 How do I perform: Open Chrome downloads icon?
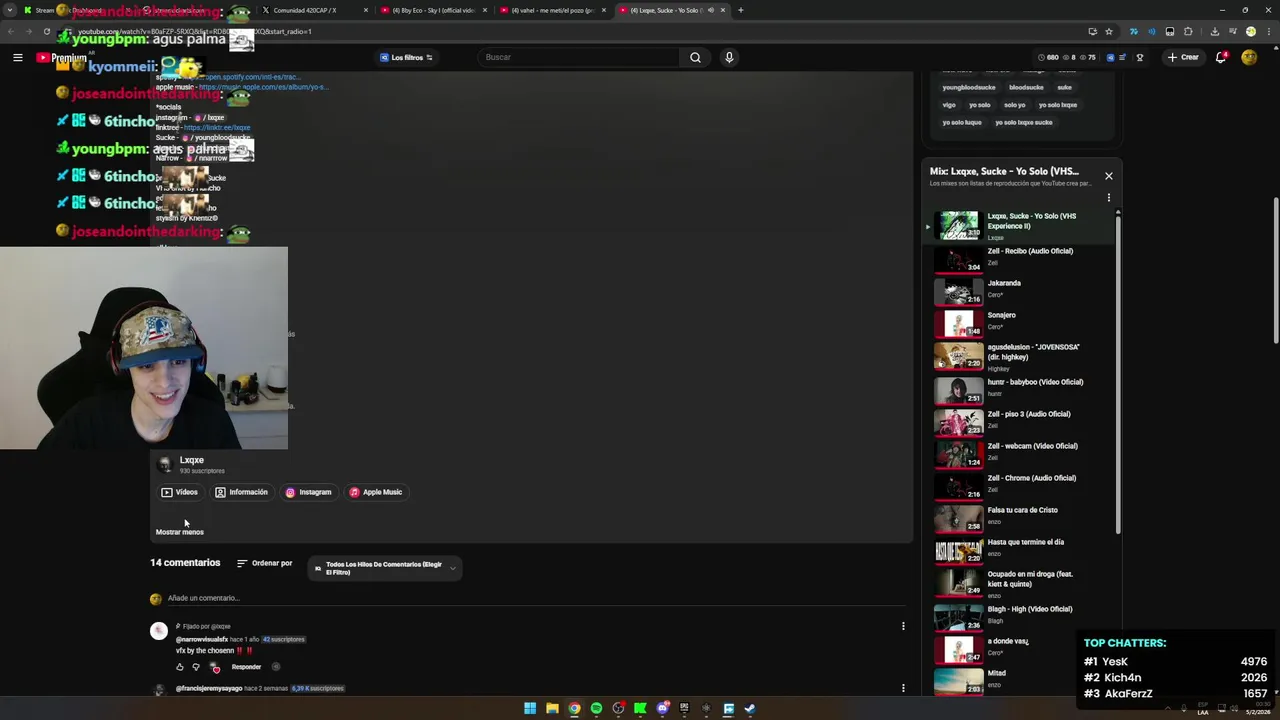pos(1214,31)
